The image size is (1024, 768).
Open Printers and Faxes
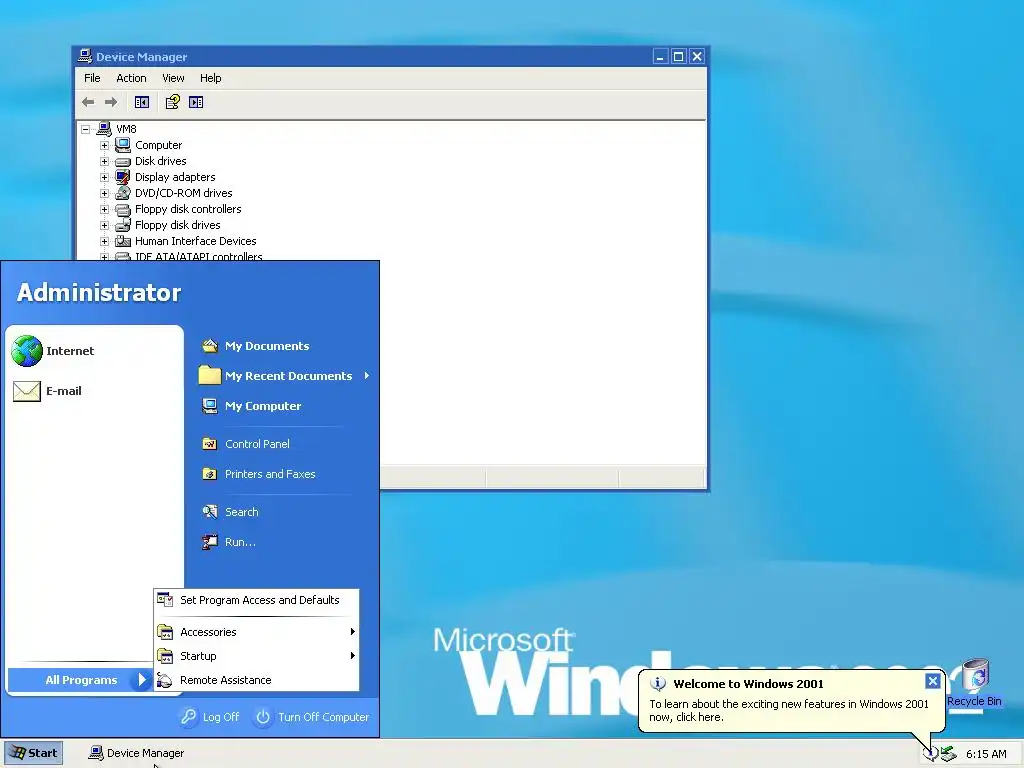coord(259,474)
